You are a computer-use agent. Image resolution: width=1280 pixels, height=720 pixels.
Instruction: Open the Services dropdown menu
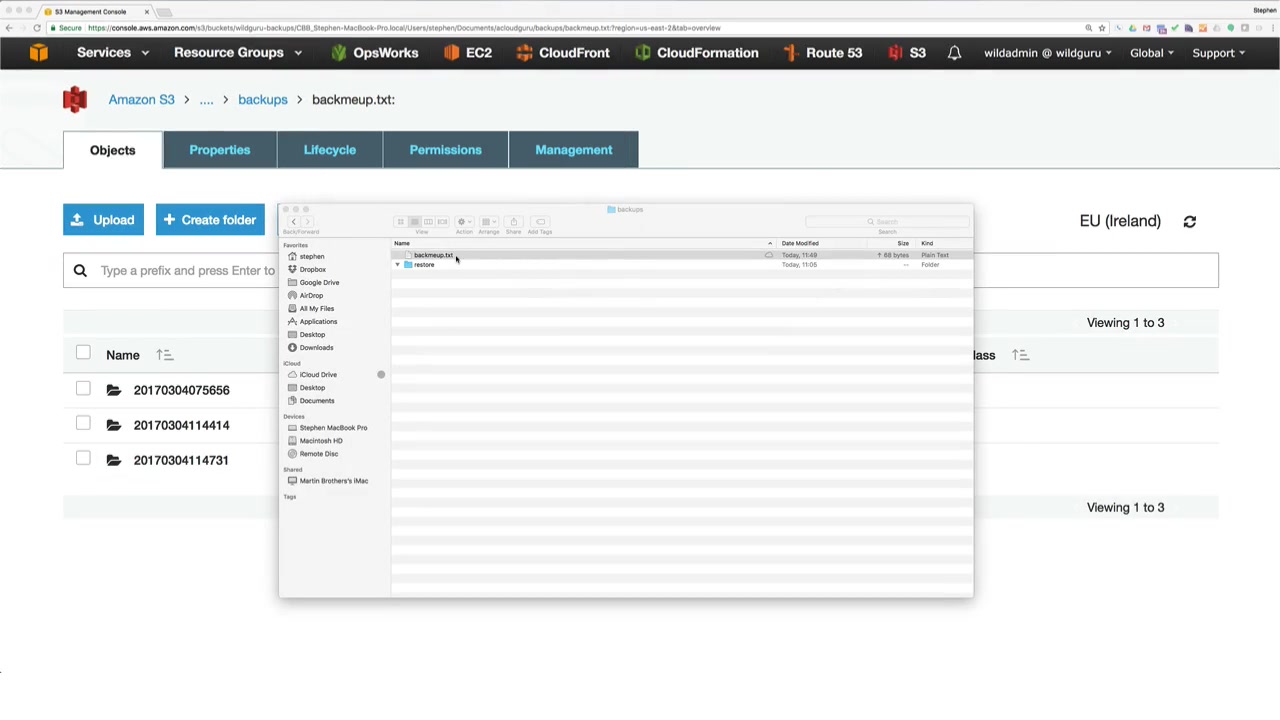(x=113, y=53)
